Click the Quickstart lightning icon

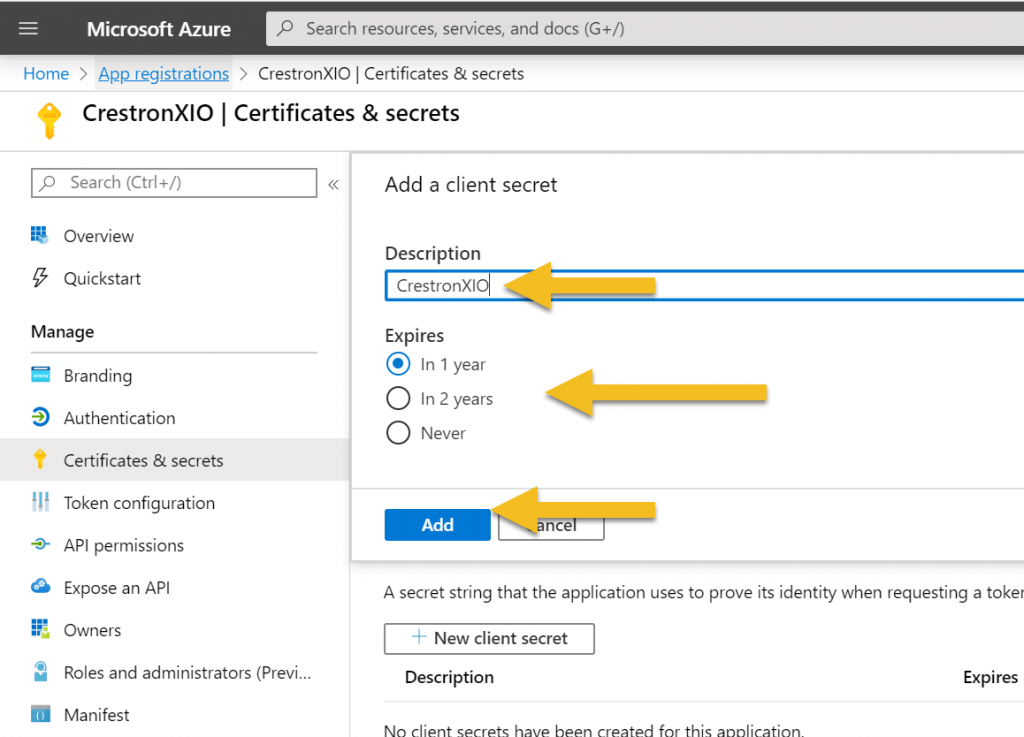point(40,277)
